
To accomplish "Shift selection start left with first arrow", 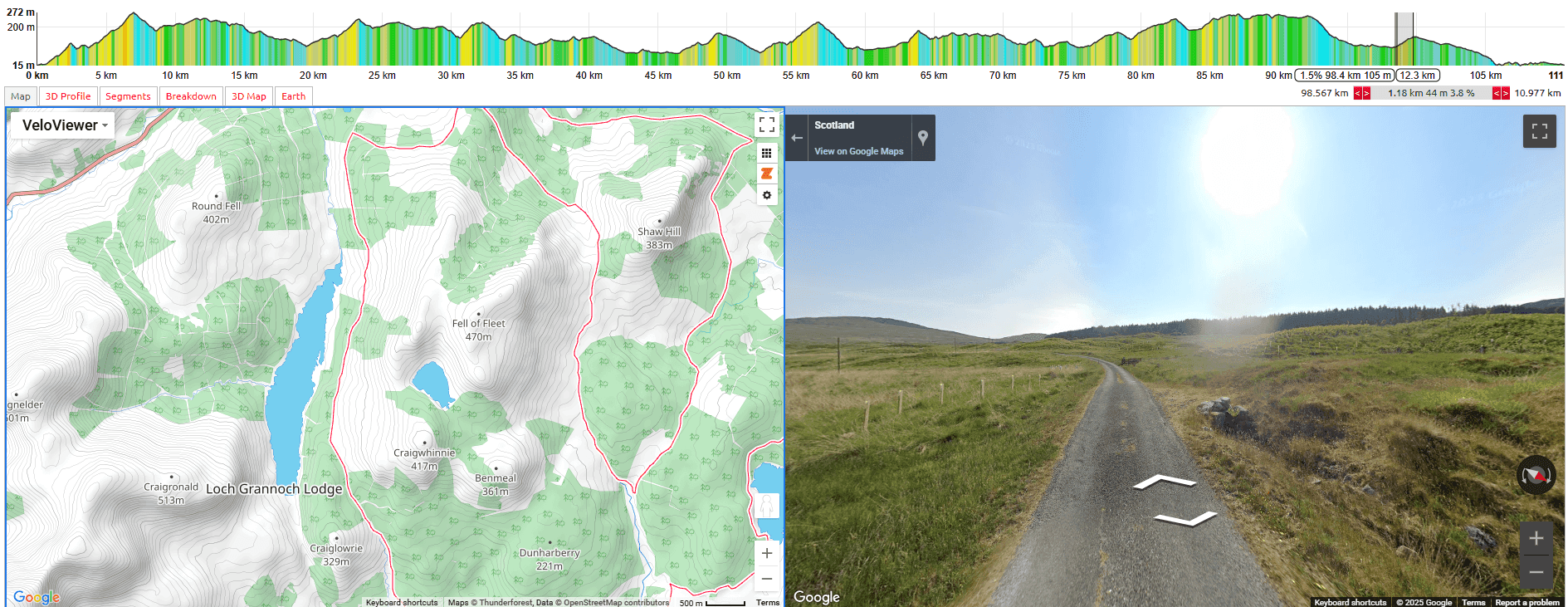I will tap(1358, 93).
